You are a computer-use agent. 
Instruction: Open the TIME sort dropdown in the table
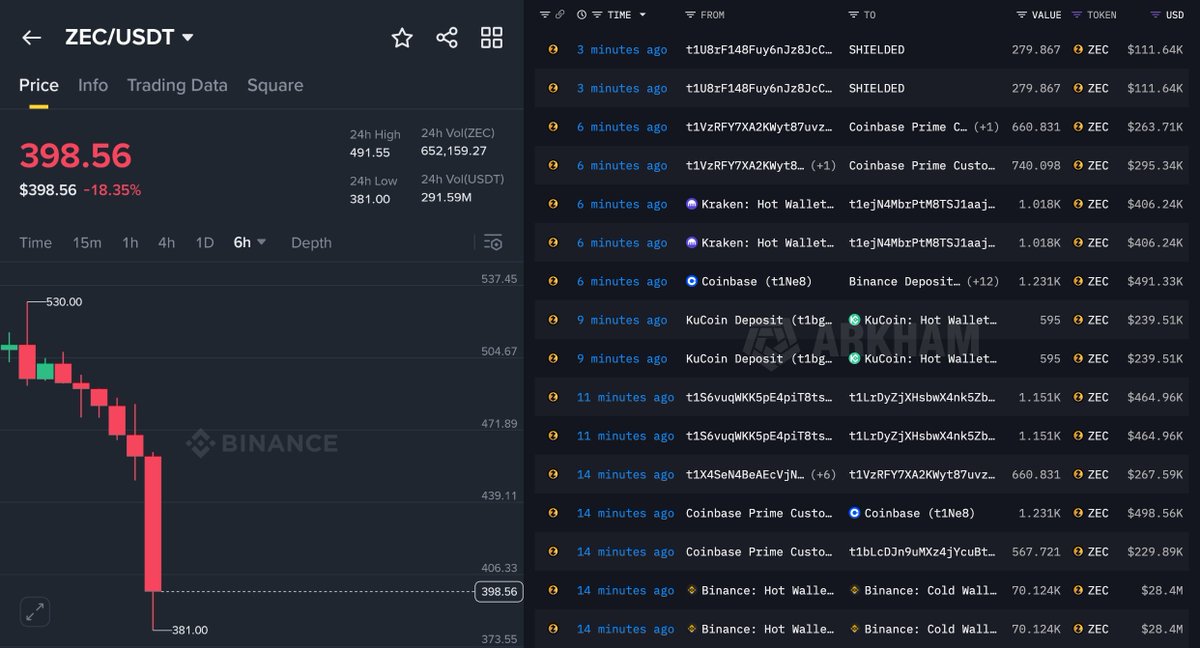[x=630, y=14]
